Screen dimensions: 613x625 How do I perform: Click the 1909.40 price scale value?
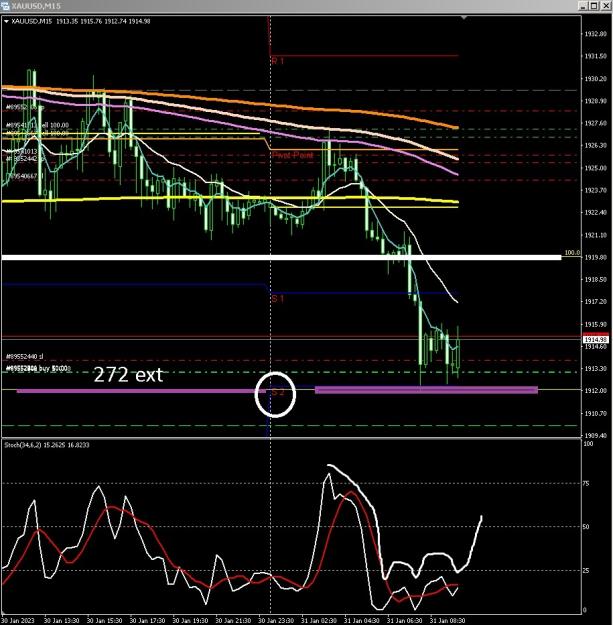[595, 436]
